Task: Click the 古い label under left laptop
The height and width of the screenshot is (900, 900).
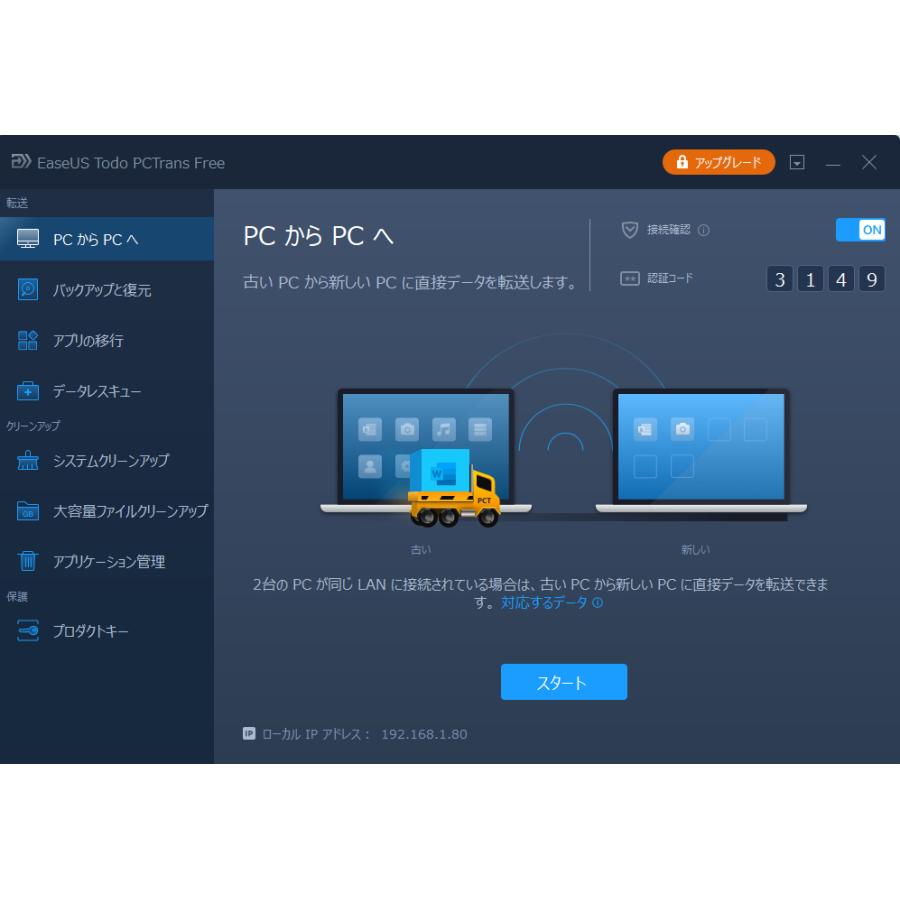Action: pos(421,549)
